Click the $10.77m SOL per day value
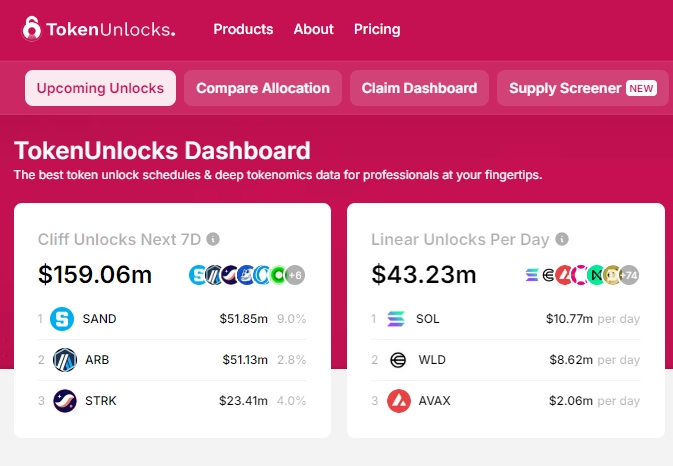This screenshot has width=673, height=466. 569,319
